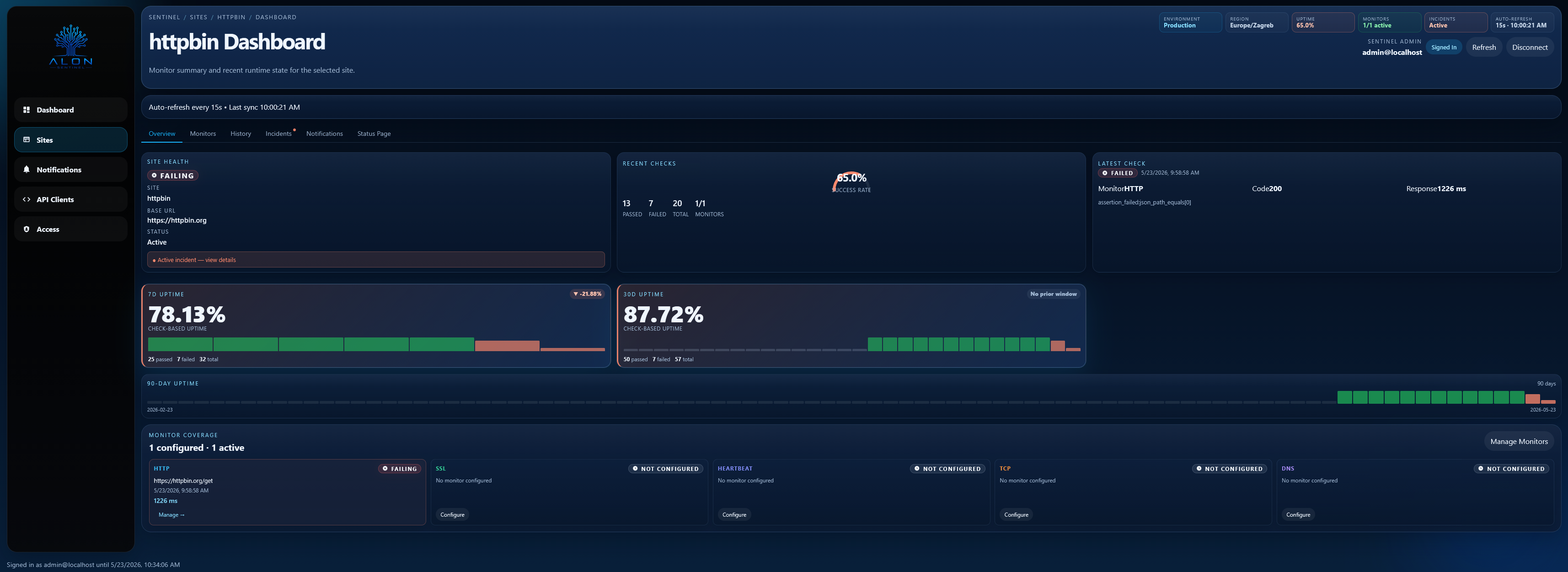Click Configure on the TCP card
1568x572 pixels.
tap(1016, 515)
